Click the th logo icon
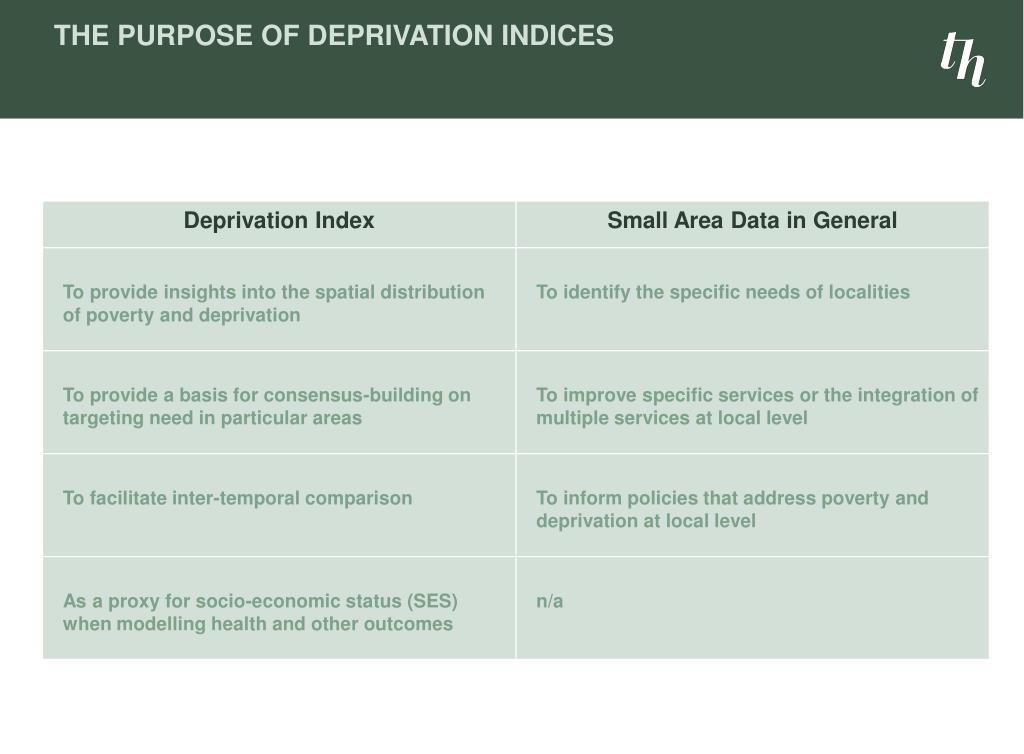Viewport: 1024px width, 754px height. tap(963, 59)
